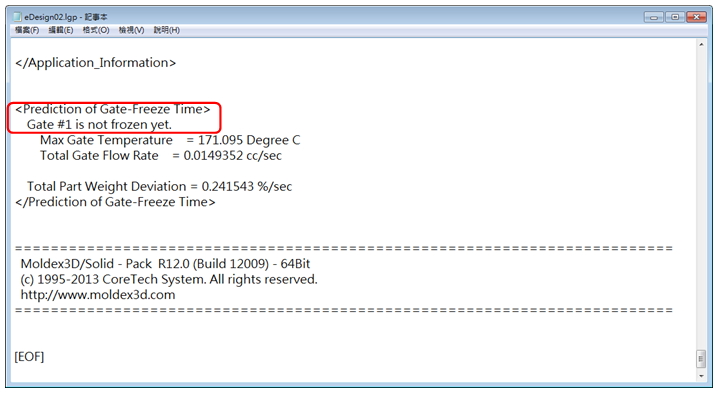This screenshot has height=395, width=719.
Task: Click the </Application_Information> line
Action: [x=95, y=62]
